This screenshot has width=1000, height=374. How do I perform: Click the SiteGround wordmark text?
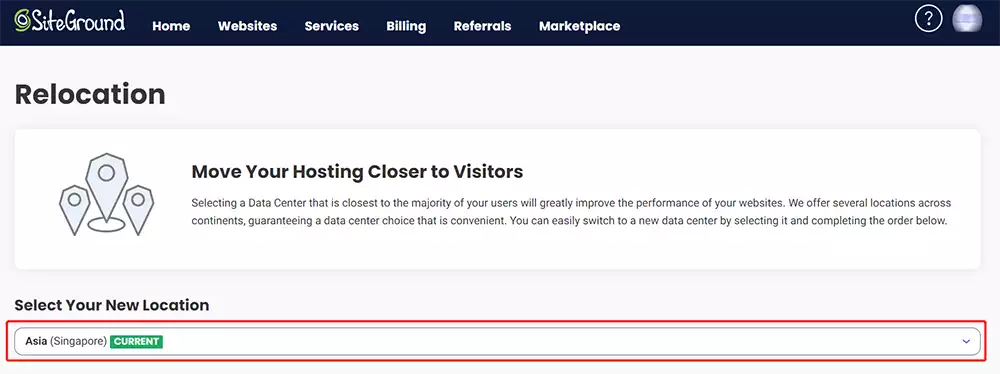click(78, 20)
